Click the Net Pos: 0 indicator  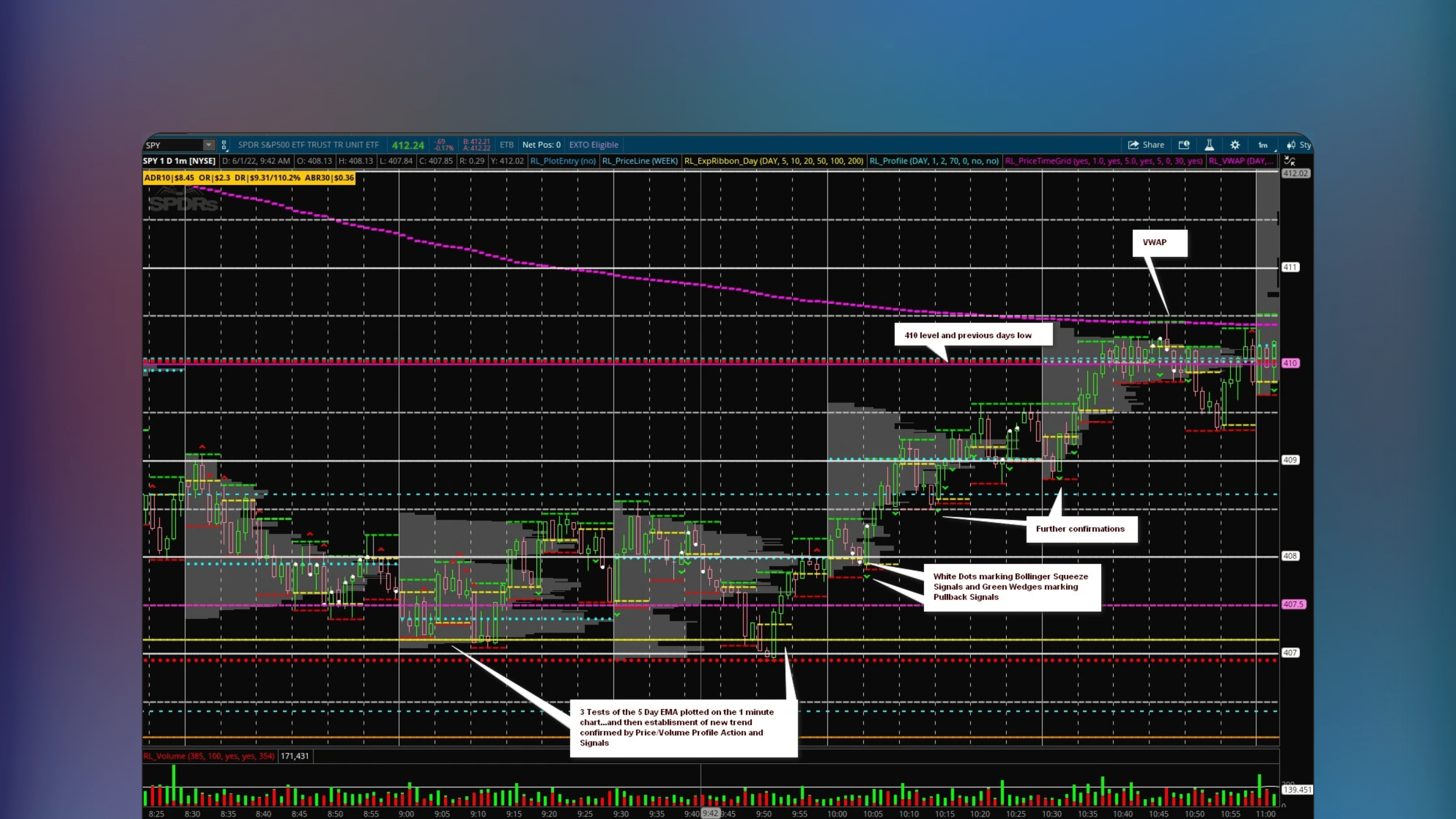point(541,145)
